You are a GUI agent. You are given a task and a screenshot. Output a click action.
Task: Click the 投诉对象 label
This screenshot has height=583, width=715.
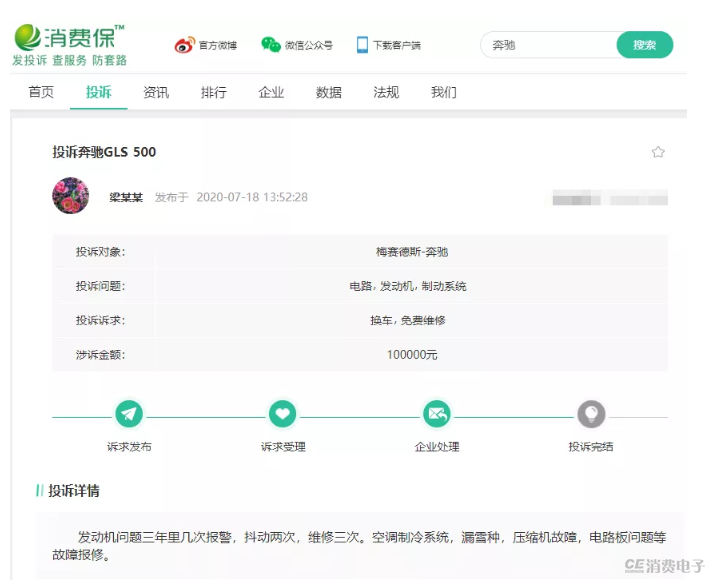pyautogui.click(x=100, y=252)
